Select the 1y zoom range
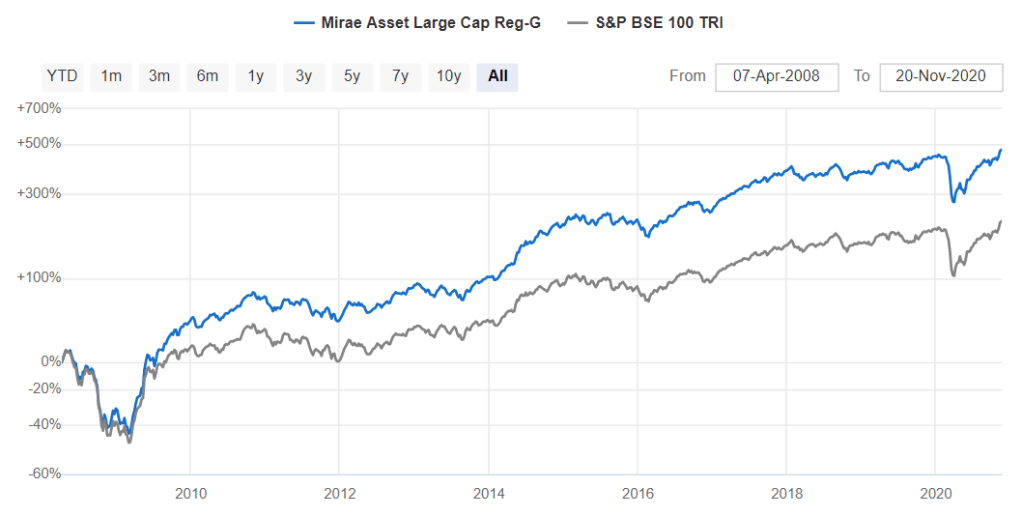 coord(255,76)
